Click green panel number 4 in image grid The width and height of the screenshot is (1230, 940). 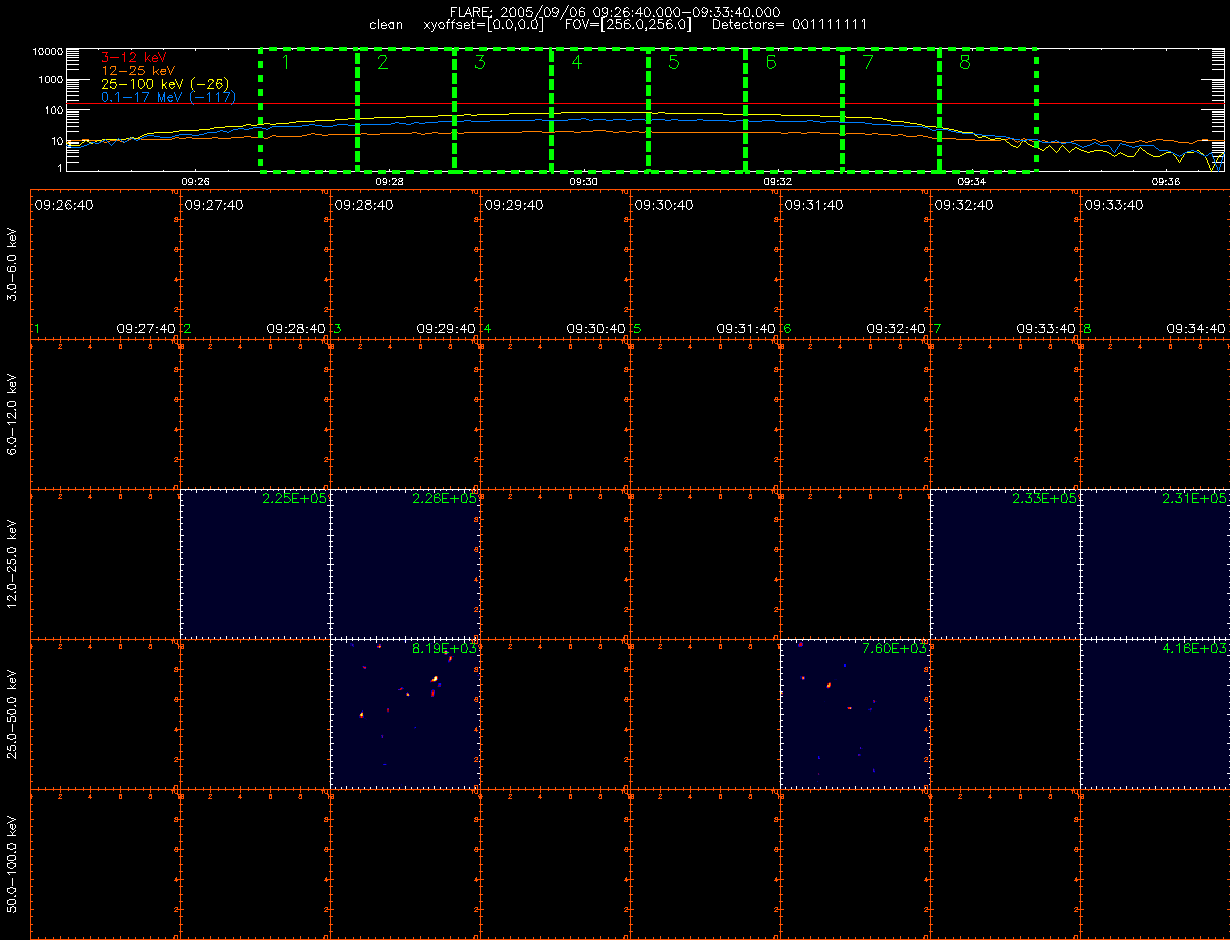[487, 329]
